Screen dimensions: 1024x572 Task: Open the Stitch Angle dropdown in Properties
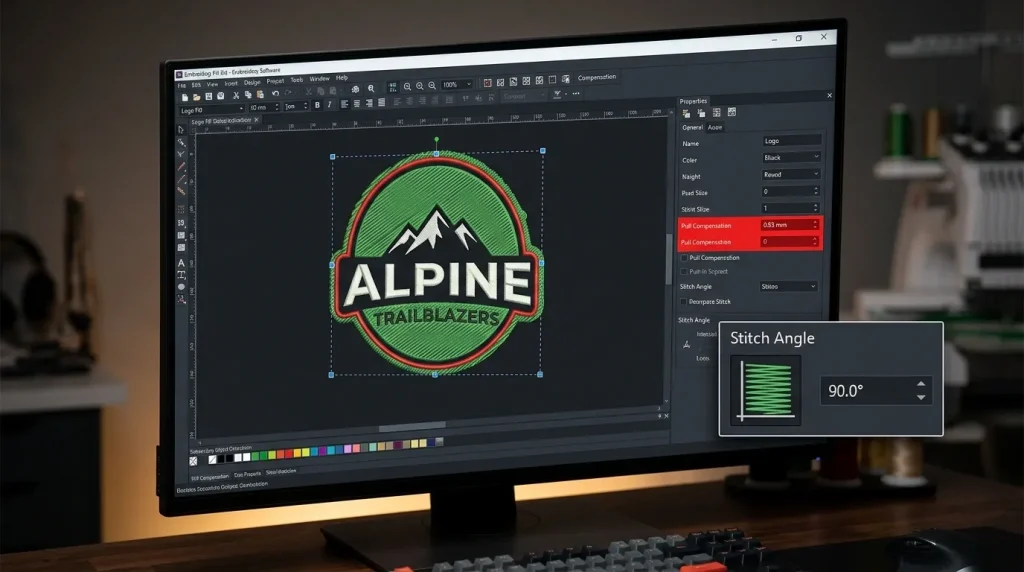coord(789,286)
